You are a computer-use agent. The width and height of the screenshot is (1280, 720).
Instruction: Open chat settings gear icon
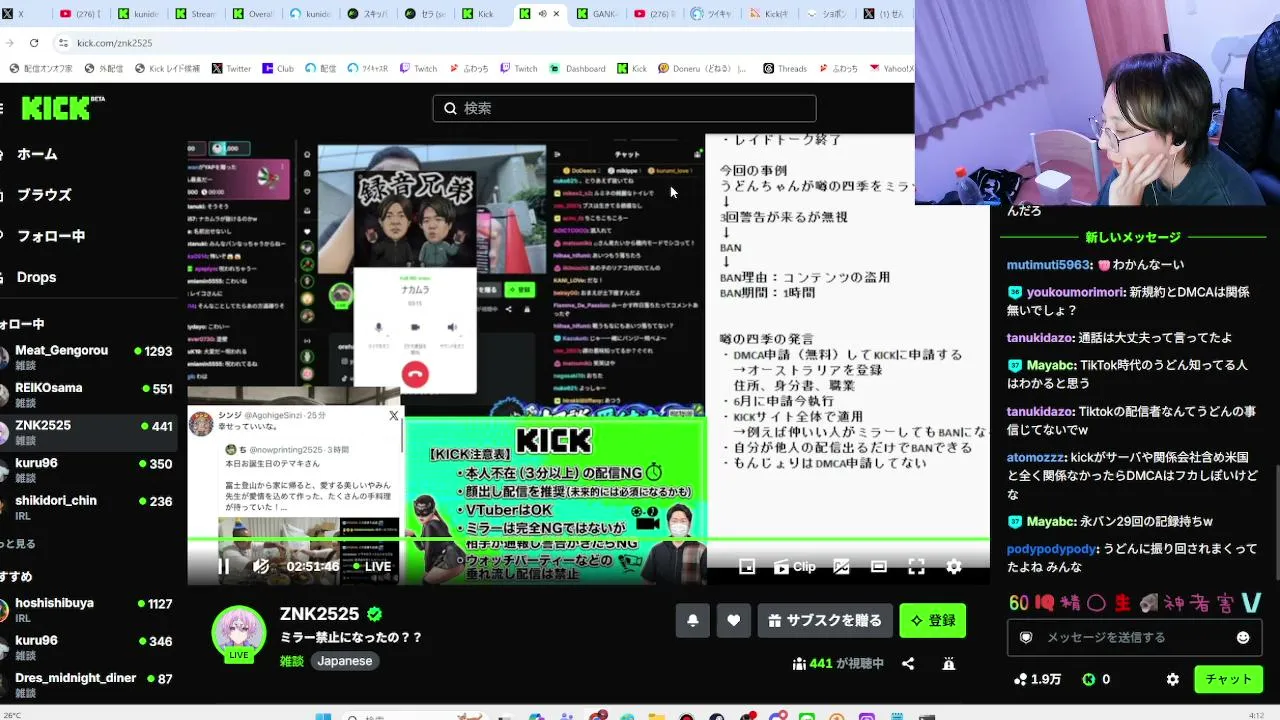[x=1173, y=679]
